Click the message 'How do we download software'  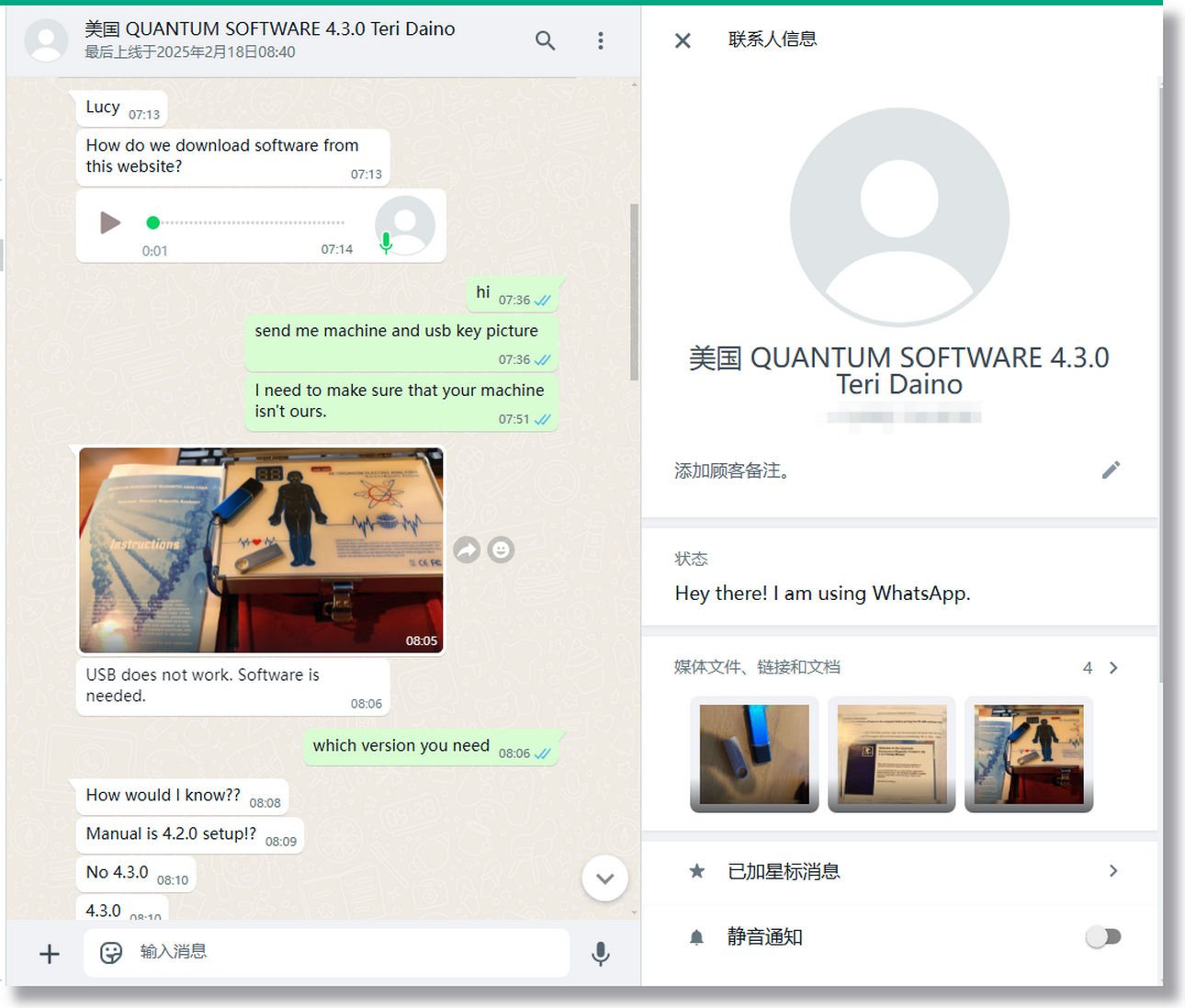point(233,157)
